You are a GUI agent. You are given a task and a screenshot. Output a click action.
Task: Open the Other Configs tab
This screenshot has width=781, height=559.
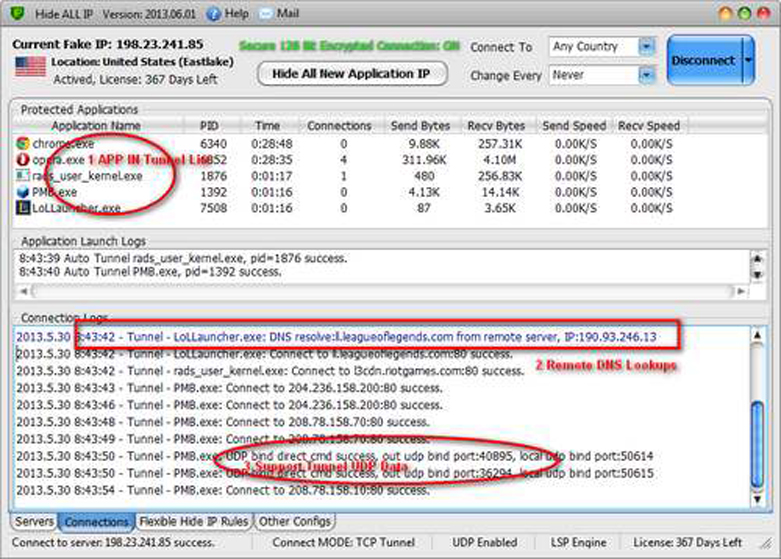click(295, 522)
